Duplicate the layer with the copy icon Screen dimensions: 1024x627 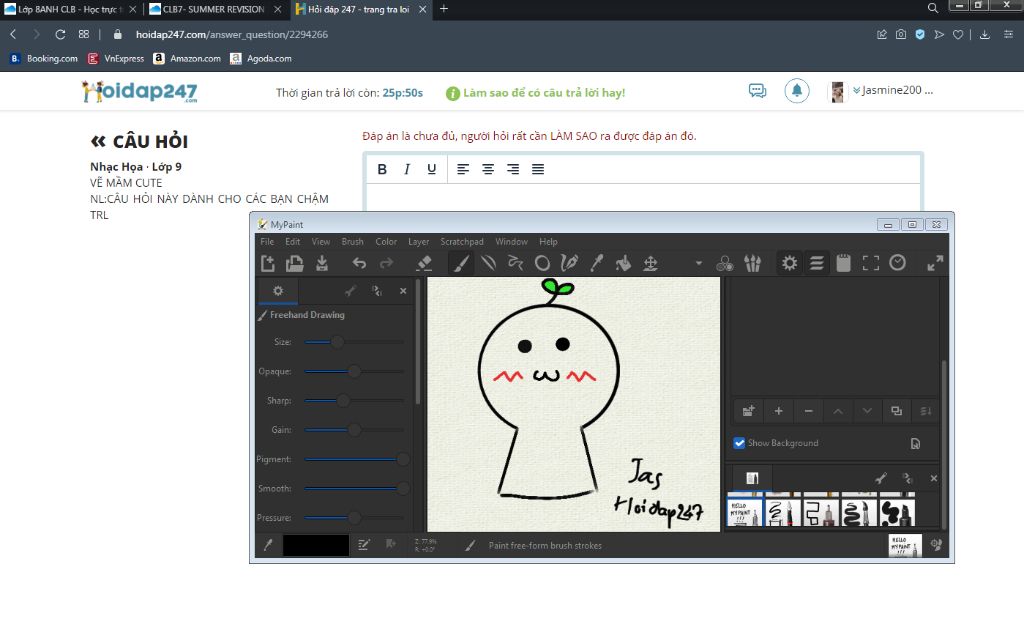click(x=897, y=411)
